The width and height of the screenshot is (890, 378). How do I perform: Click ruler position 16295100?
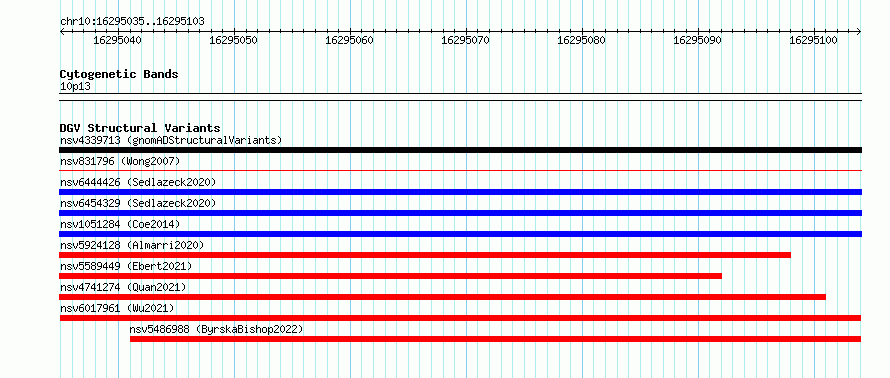coord(813,40)
